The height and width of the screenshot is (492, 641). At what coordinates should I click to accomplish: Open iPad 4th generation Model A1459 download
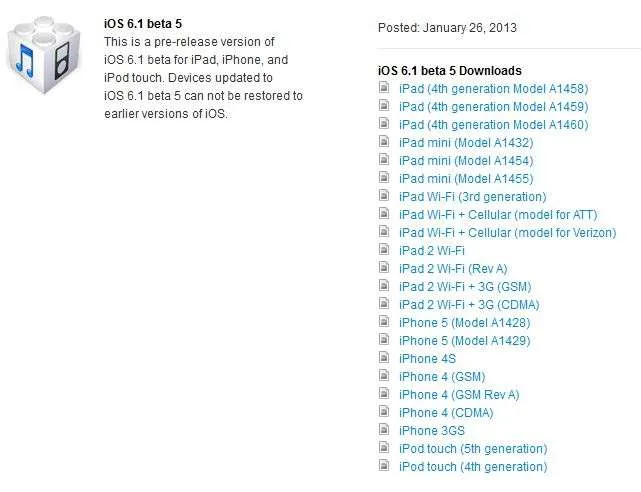pos(493,107)
